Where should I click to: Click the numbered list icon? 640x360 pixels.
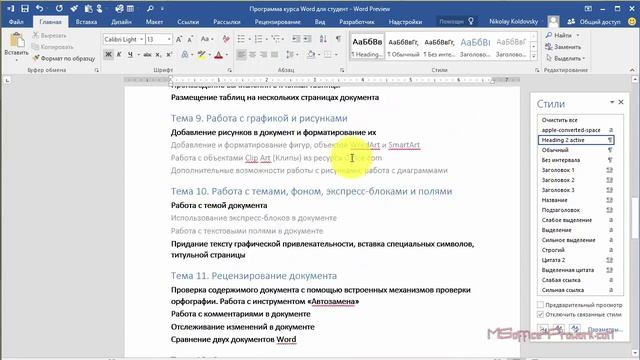pos(258,39)
